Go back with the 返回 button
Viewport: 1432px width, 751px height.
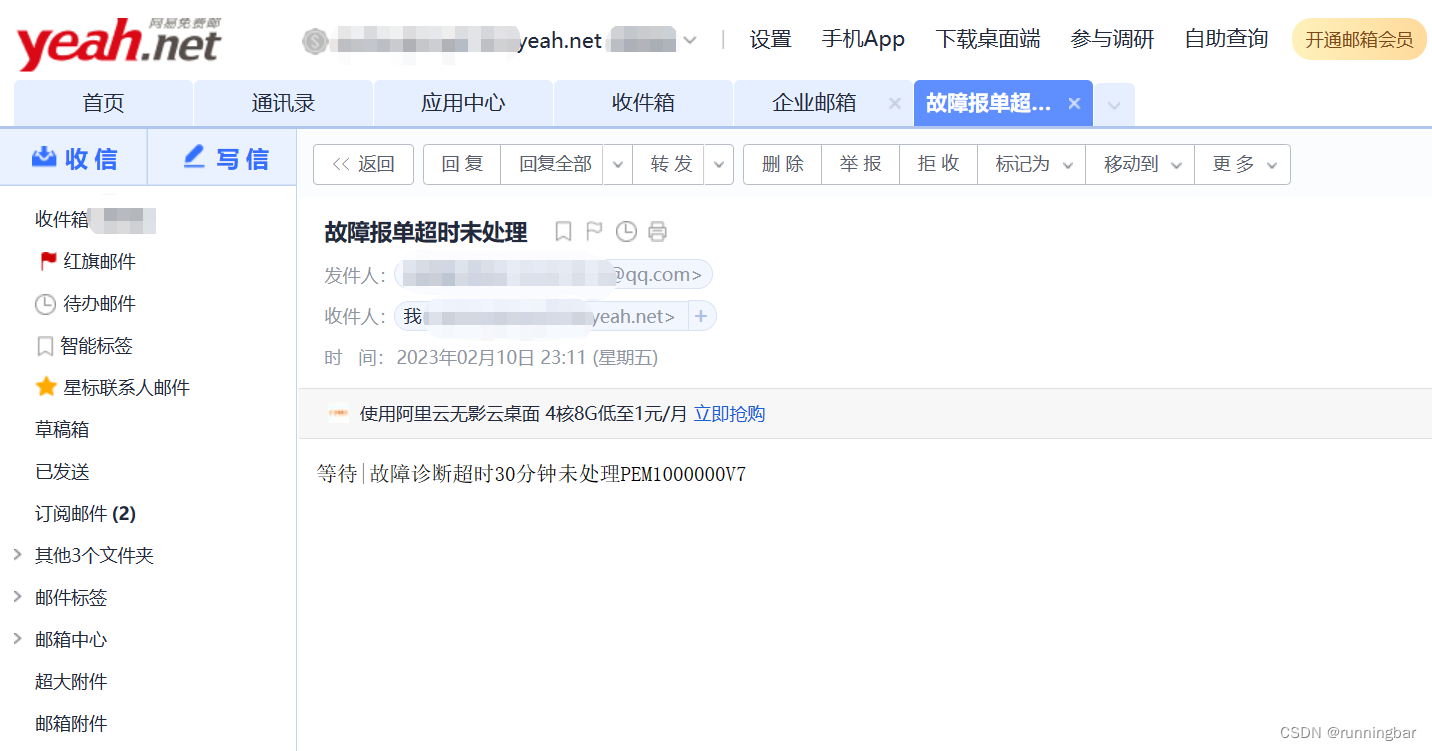click(363, 165)
